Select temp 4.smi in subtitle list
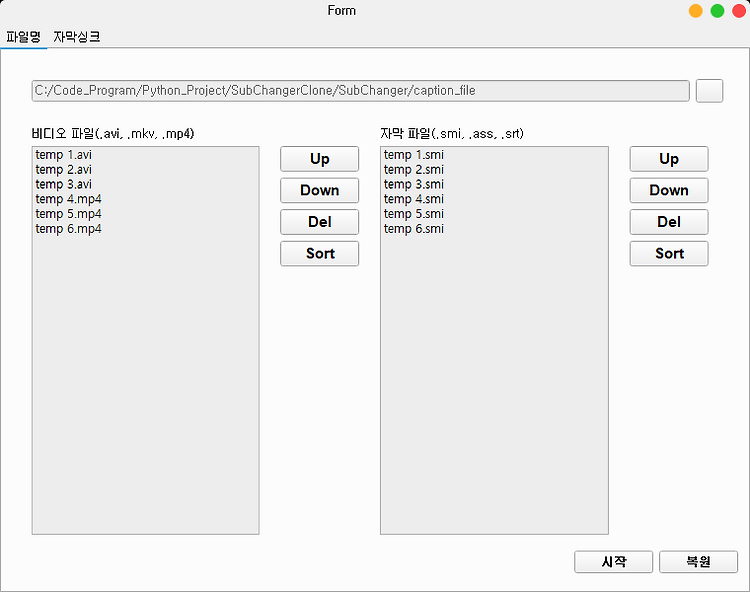Screen dimensions: 750x592 pos(494,199)
